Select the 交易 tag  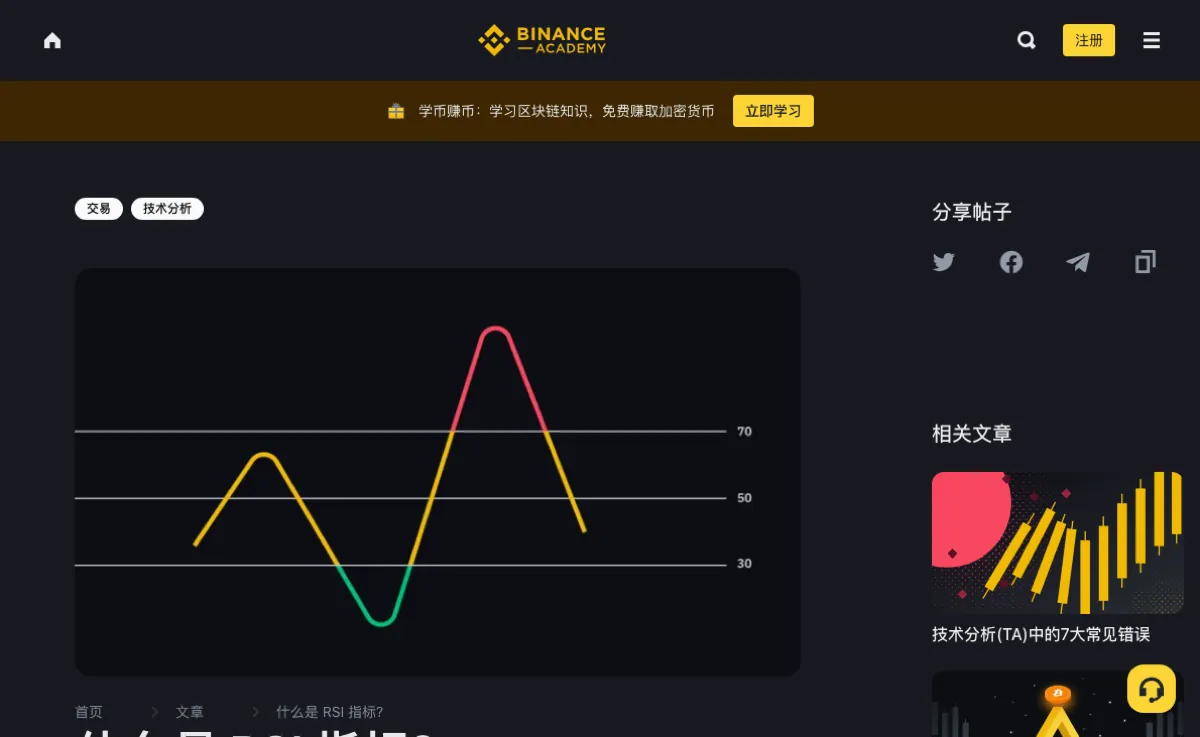[99, 209]
